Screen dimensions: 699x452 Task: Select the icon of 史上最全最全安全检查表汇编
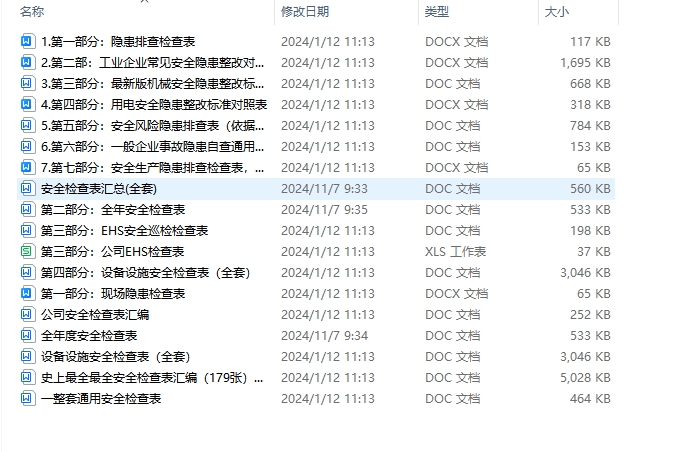(27, 377)
